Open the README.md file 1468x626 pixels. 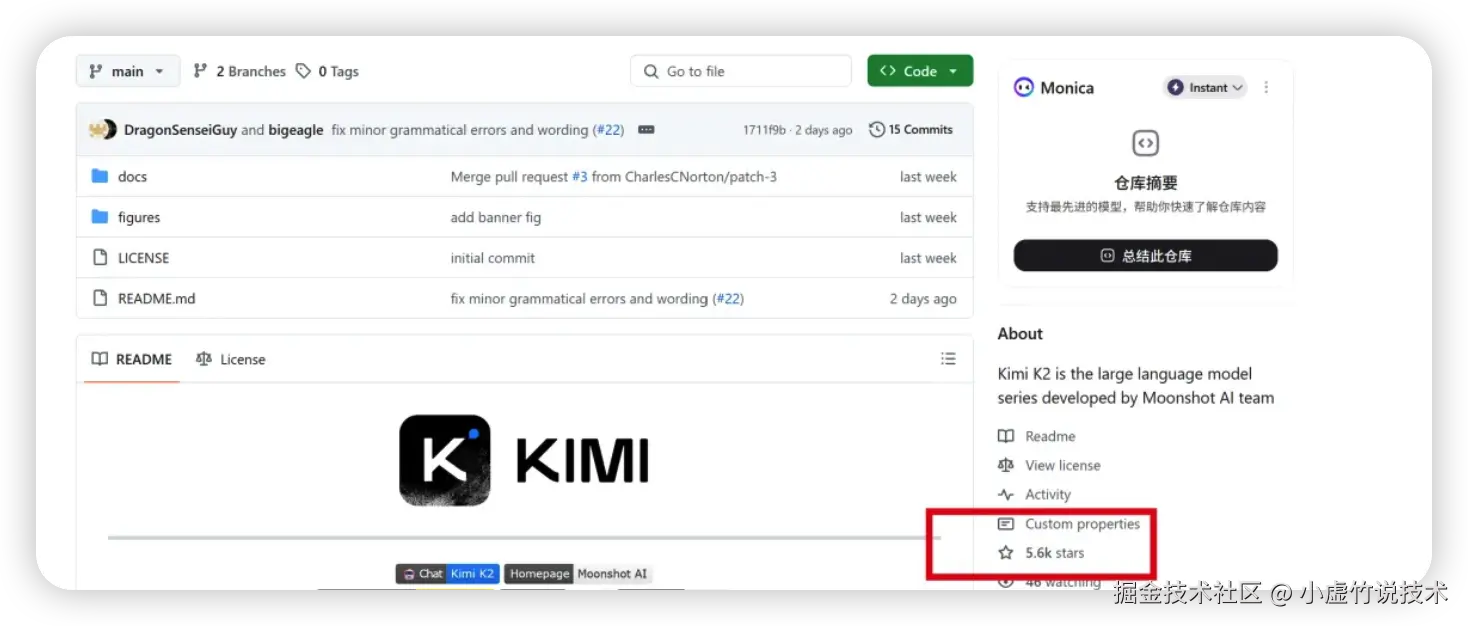[x=157, y=299]
